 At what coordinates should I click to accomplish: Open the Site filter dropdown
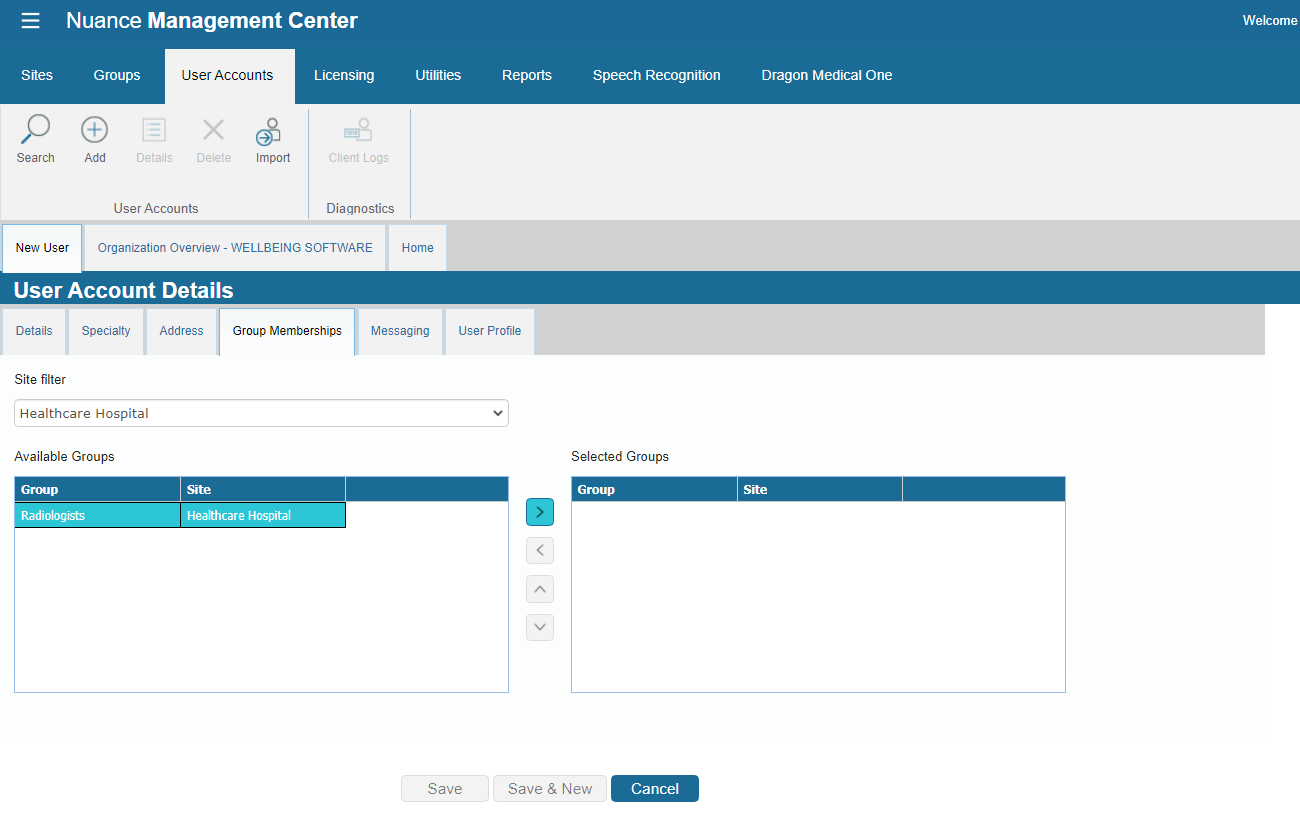click(x=261, y=413)
